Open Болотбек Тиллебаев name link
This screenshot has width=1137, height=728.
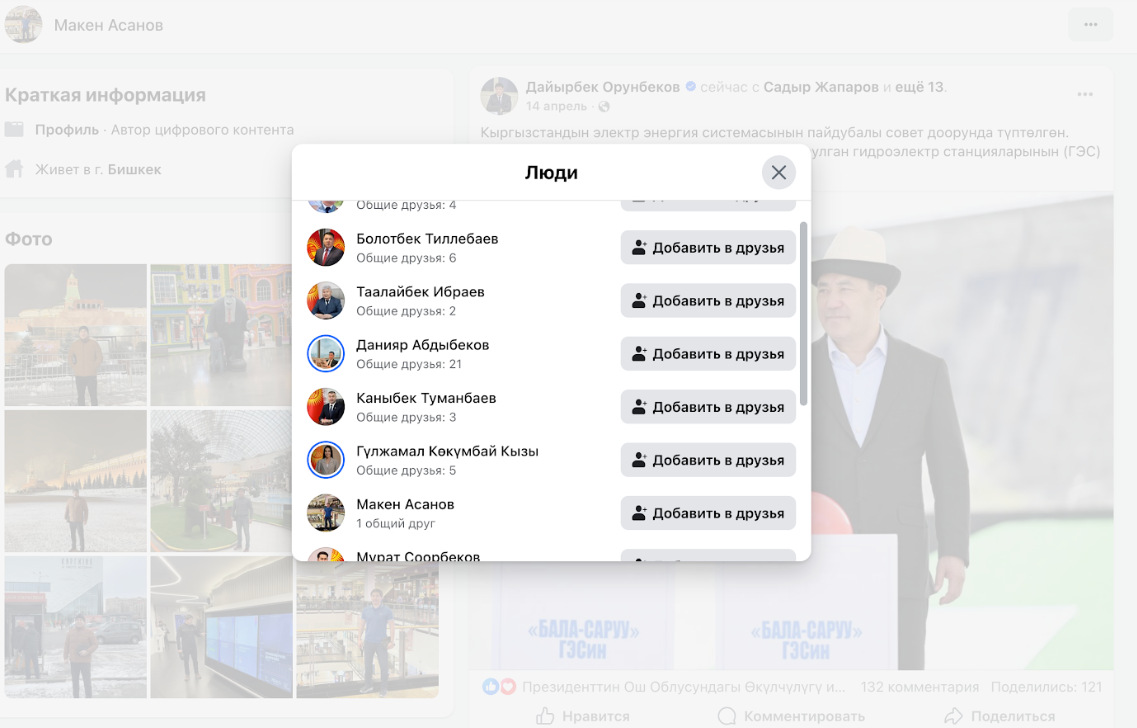click(x=427, y=239)
